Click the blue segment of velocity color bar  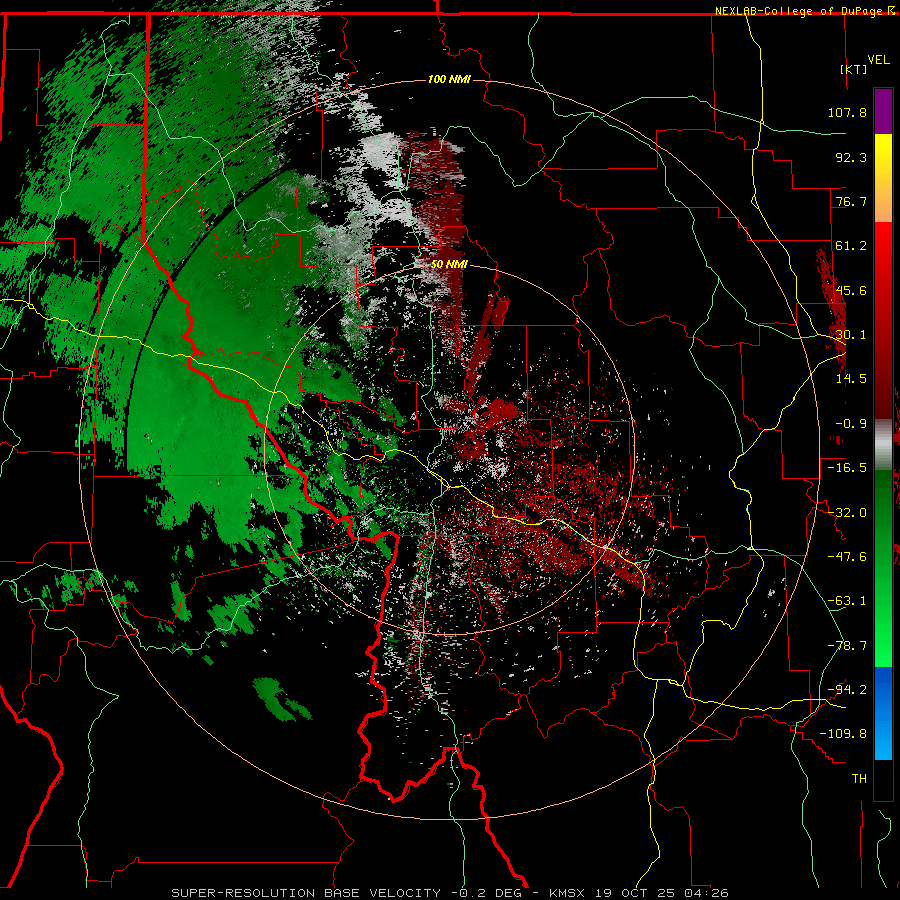pos(883,713)
